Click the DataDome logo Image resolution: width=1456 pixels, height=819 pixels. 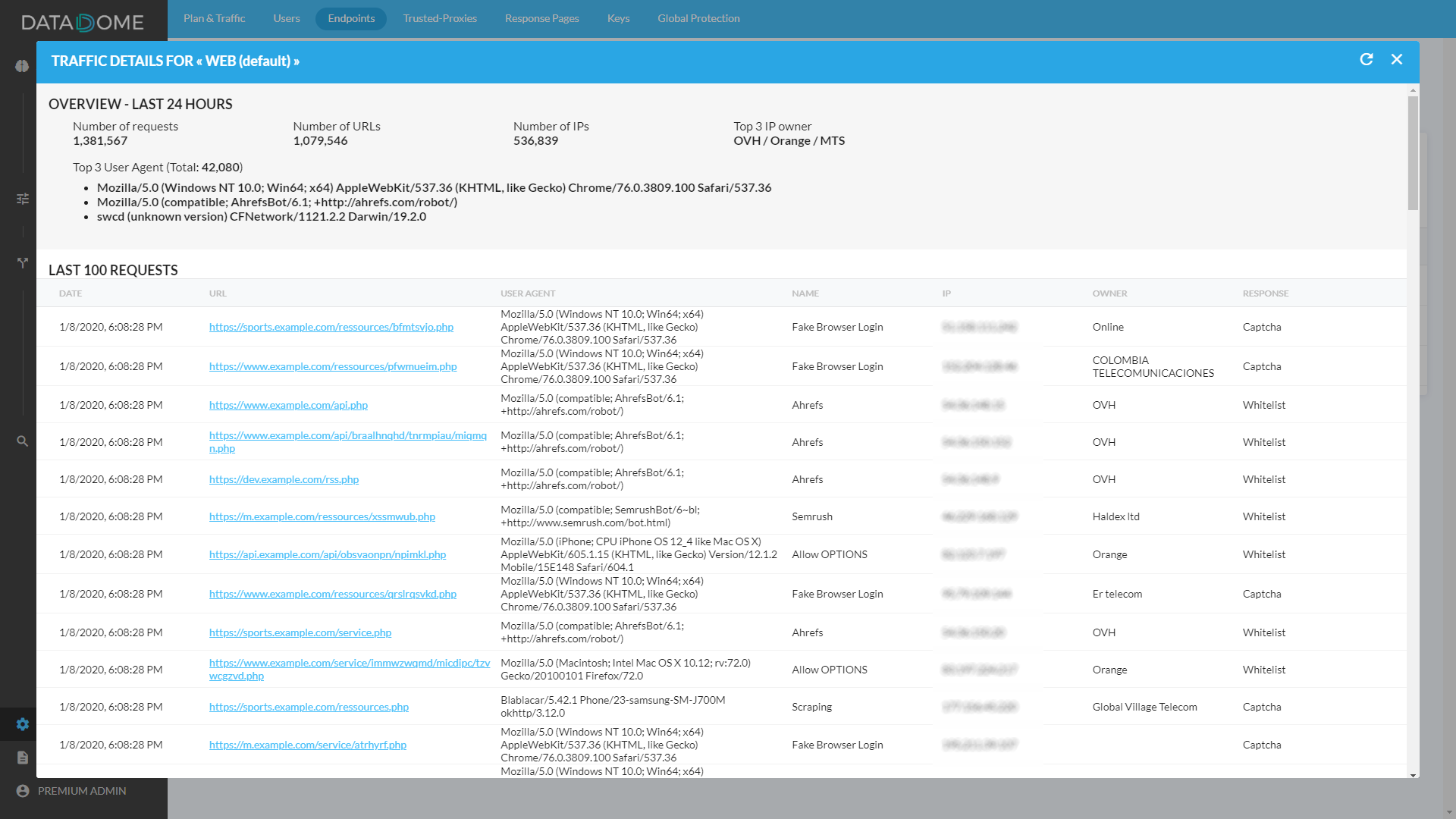point(83,22)
